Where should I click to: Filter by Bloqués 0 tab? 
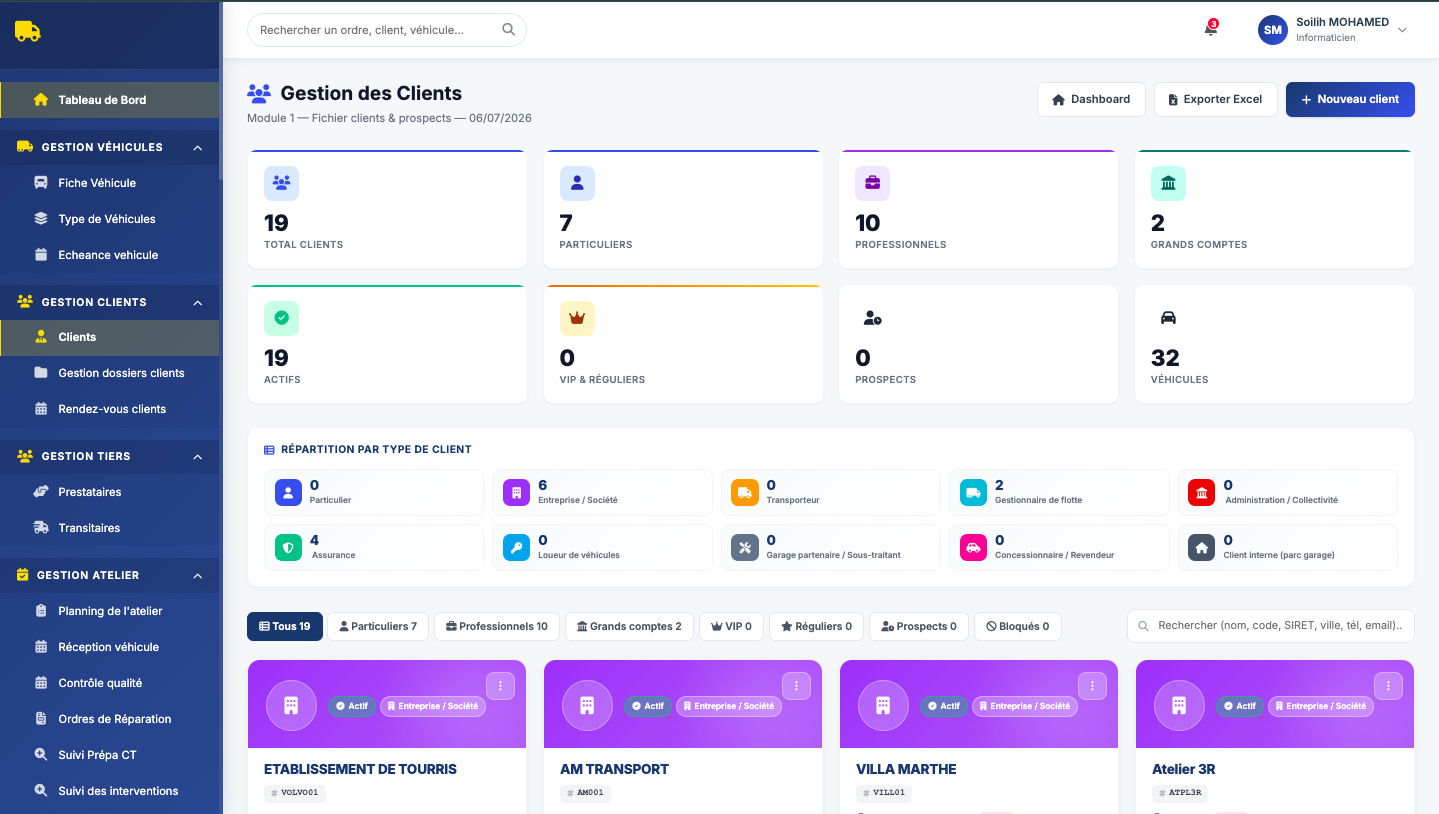point(1018,627)
